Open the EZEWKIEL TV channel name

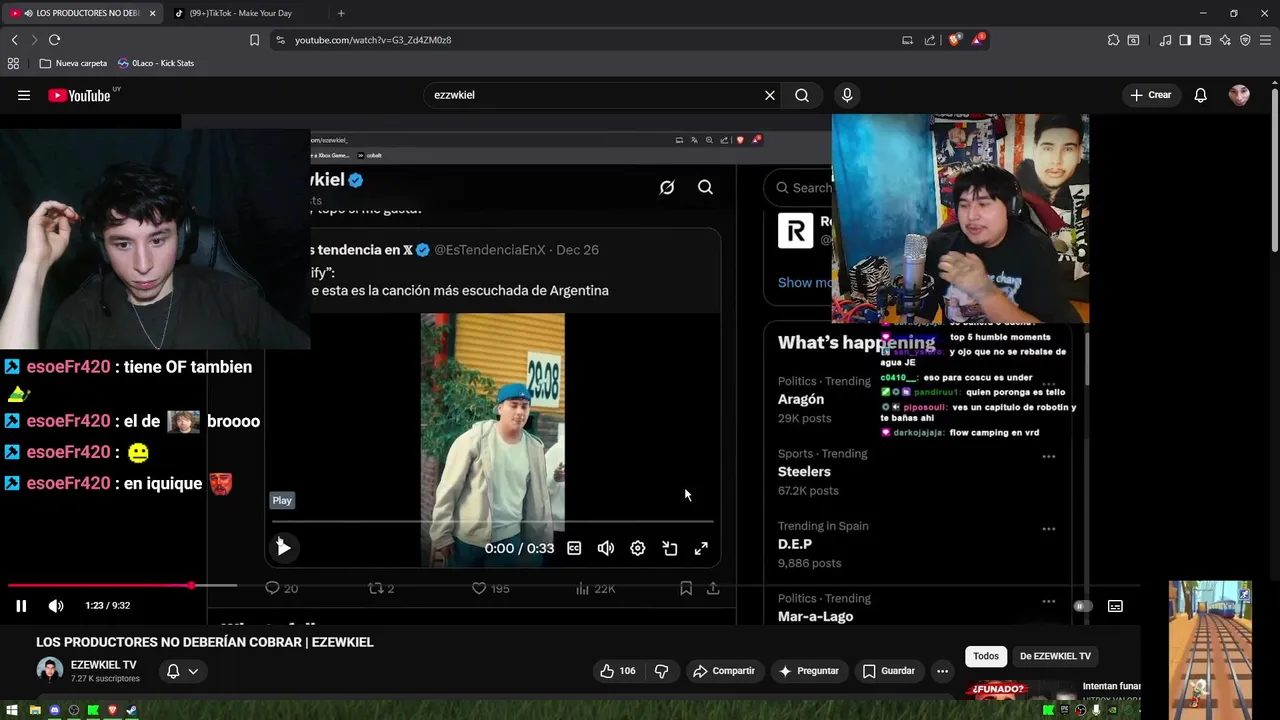(x=103, y=665)
